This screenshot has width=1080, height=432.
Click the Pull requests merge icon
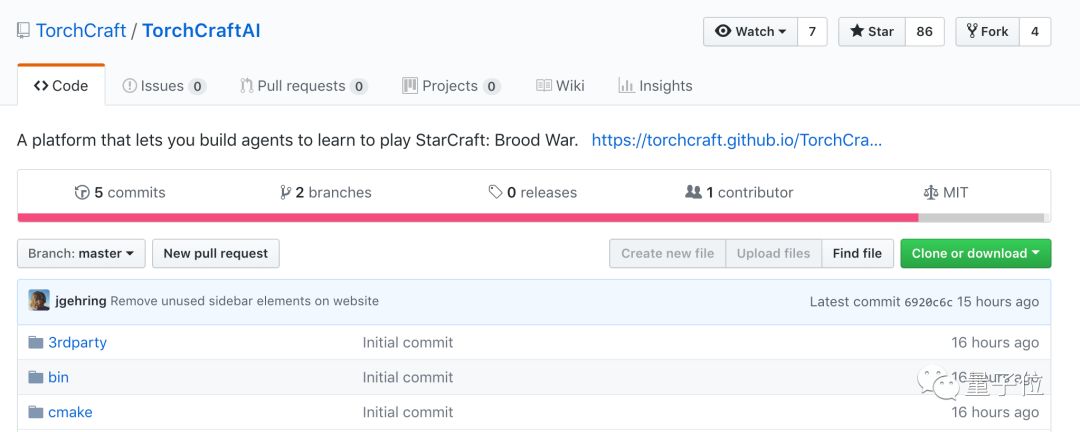pyautogui.click(x=246, y=86)
